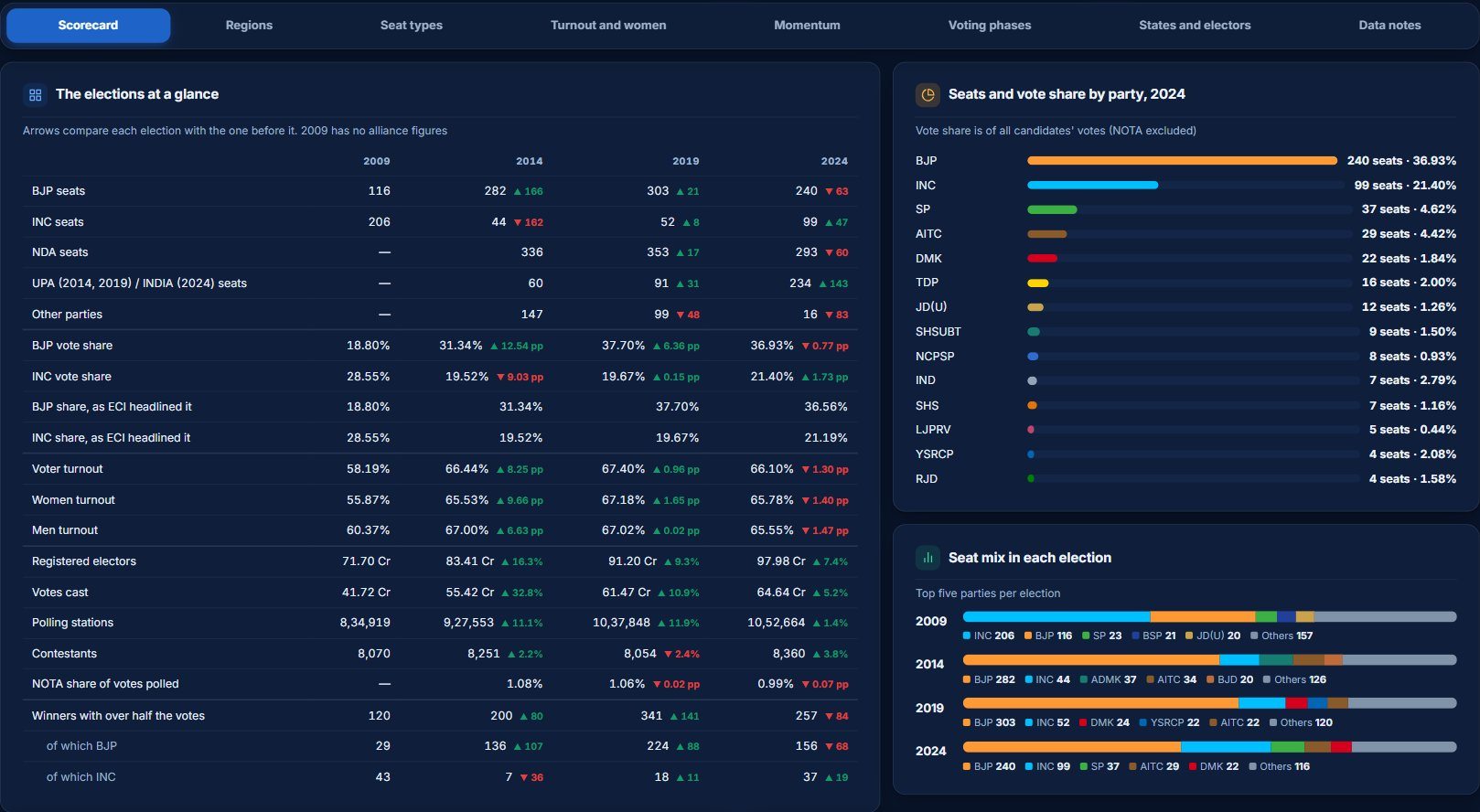Viewport: 1480px width, 812px height.
Task: Click the orange BJP seats bar
Action: point(1182,161)
